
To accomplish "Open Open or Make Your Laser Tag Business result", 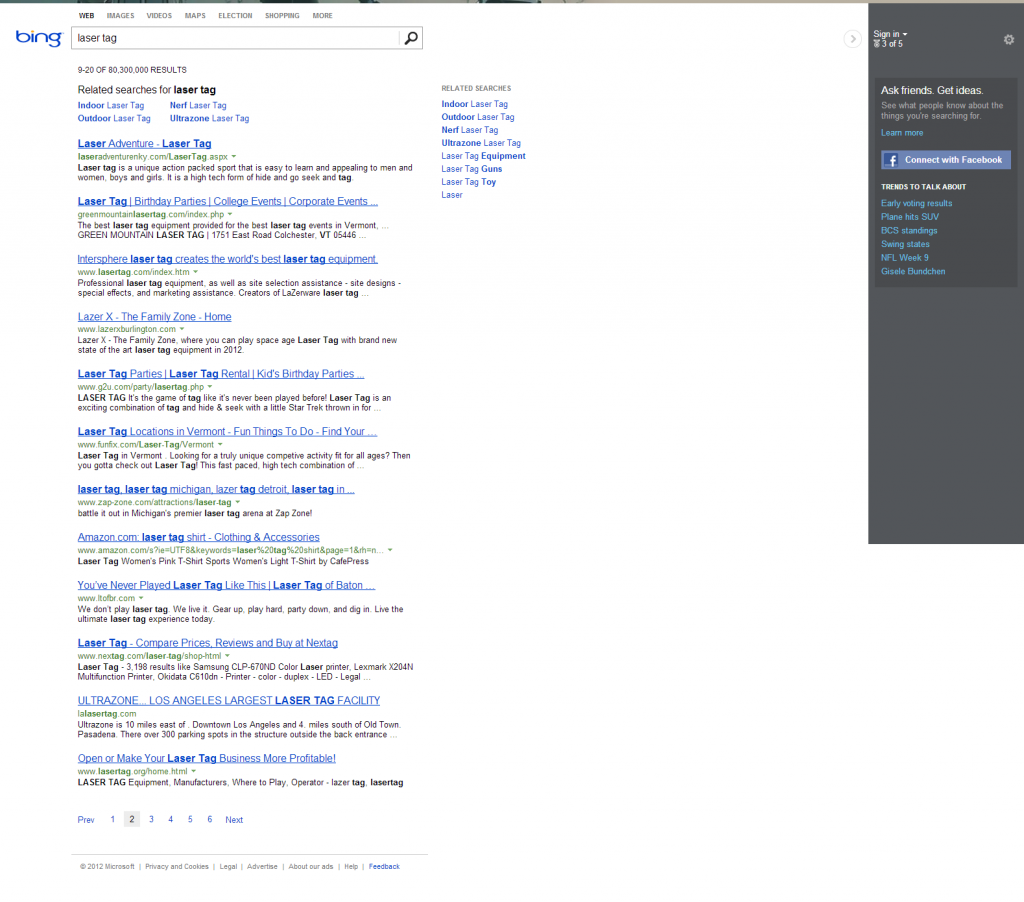I will coord(206,758).
